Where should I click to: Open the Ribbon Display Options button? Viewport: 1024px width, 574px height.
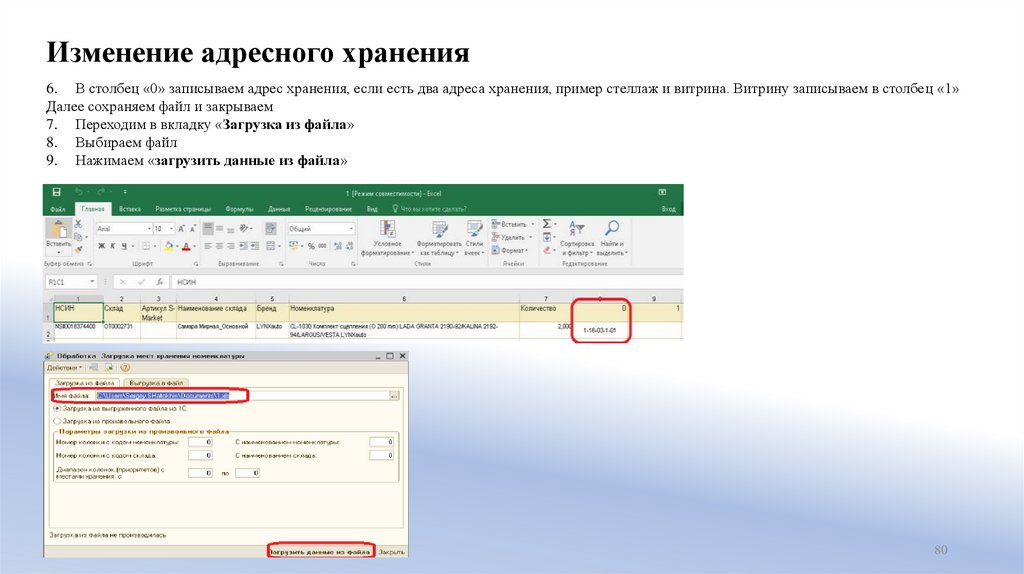click(662, 193)
